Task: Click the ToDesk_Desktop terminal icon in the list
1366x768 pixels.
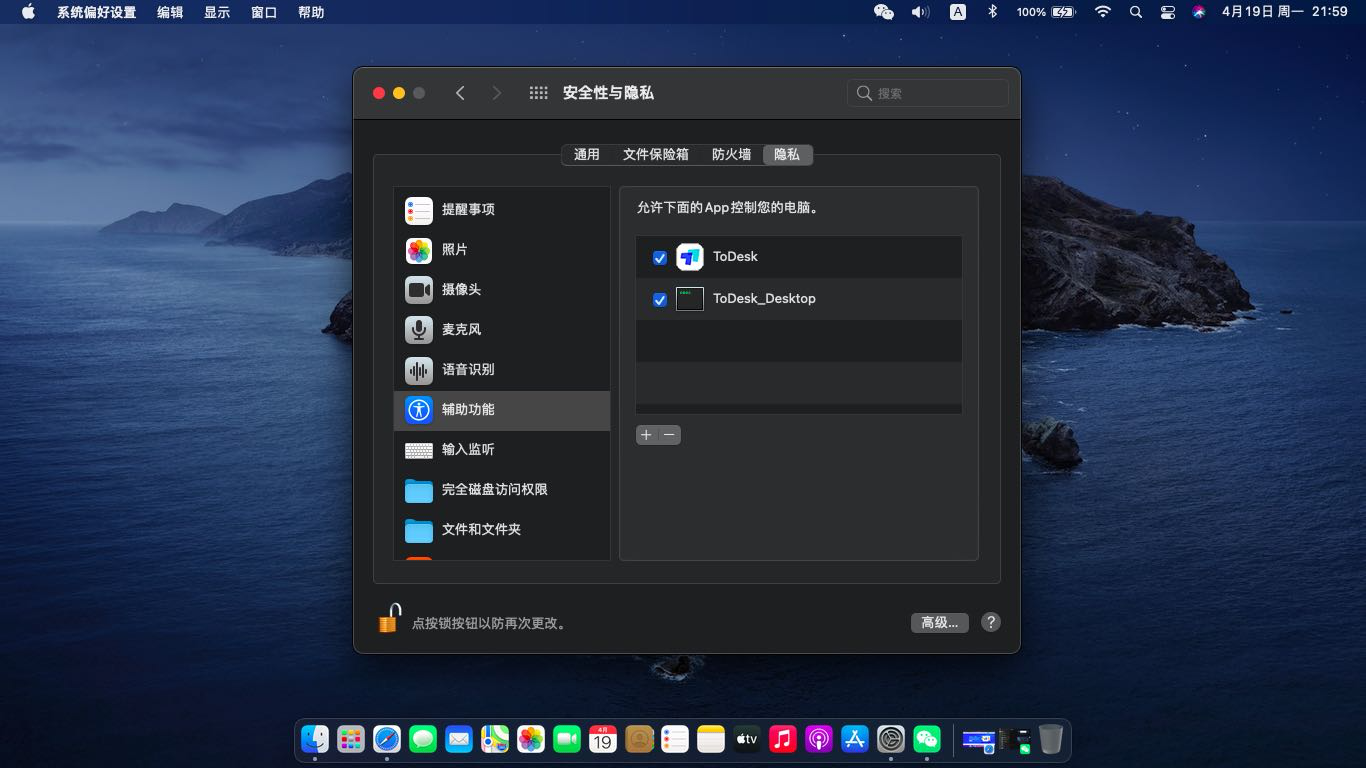Action: point(690,299)
